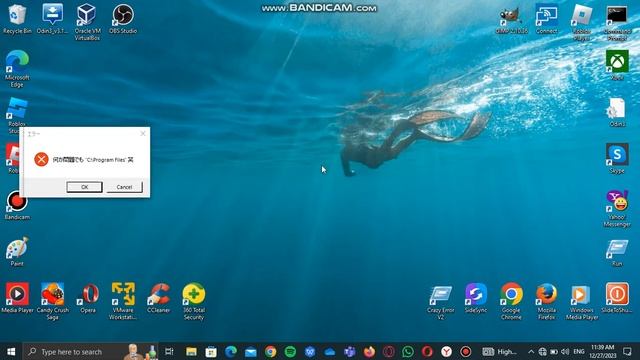Viewport: 640px width, 360px height.
Task: Select Windows Media Player desktop shortcut
Action: [582, 301]
